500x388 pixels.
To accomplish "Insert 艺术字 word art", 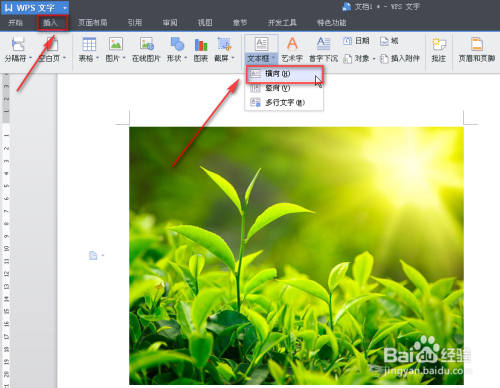I will [292, 49].
